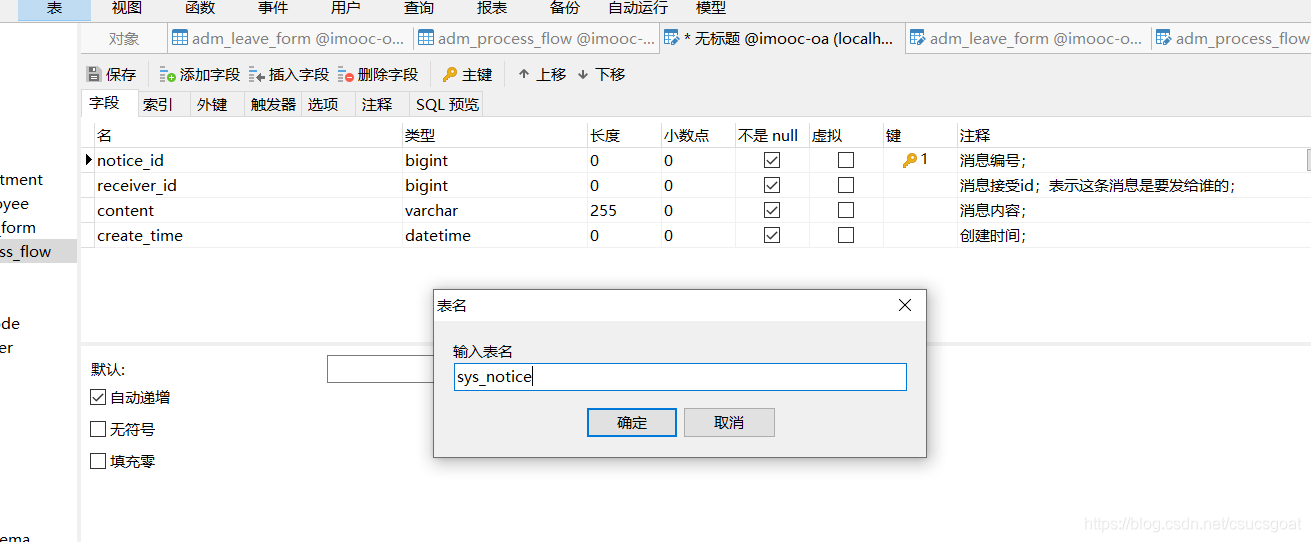Viewport: 1311px width, 542px height.
Task: Check Virtual box for create_time
Action: pos(846,235)
